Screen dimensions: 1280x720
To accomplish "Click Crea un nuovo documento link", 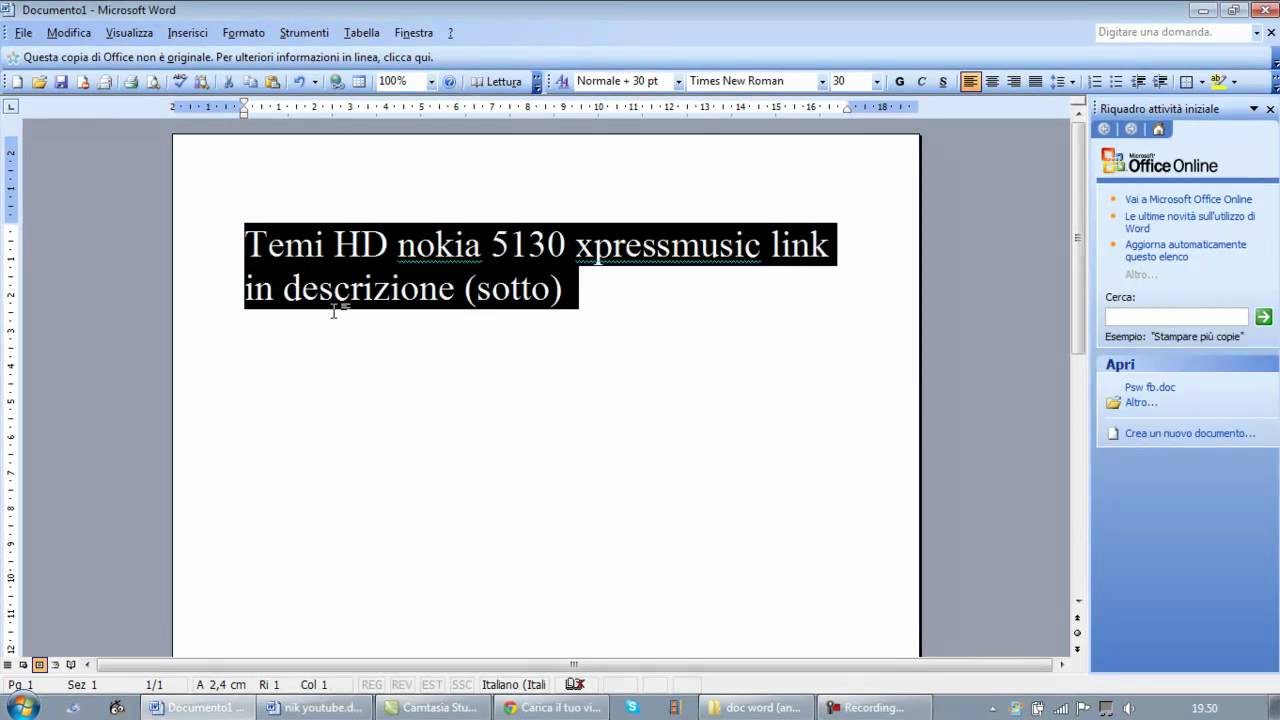I will (1190, 433).
